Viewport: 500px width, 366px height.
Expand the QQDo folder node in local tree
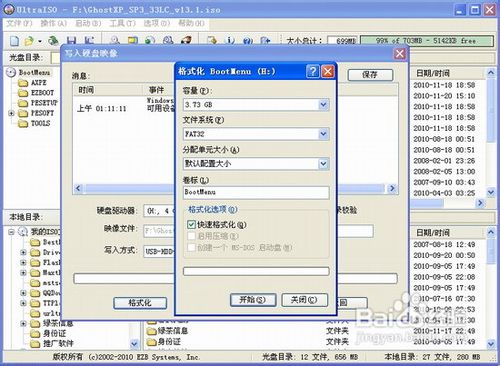(x=23, y=293)
